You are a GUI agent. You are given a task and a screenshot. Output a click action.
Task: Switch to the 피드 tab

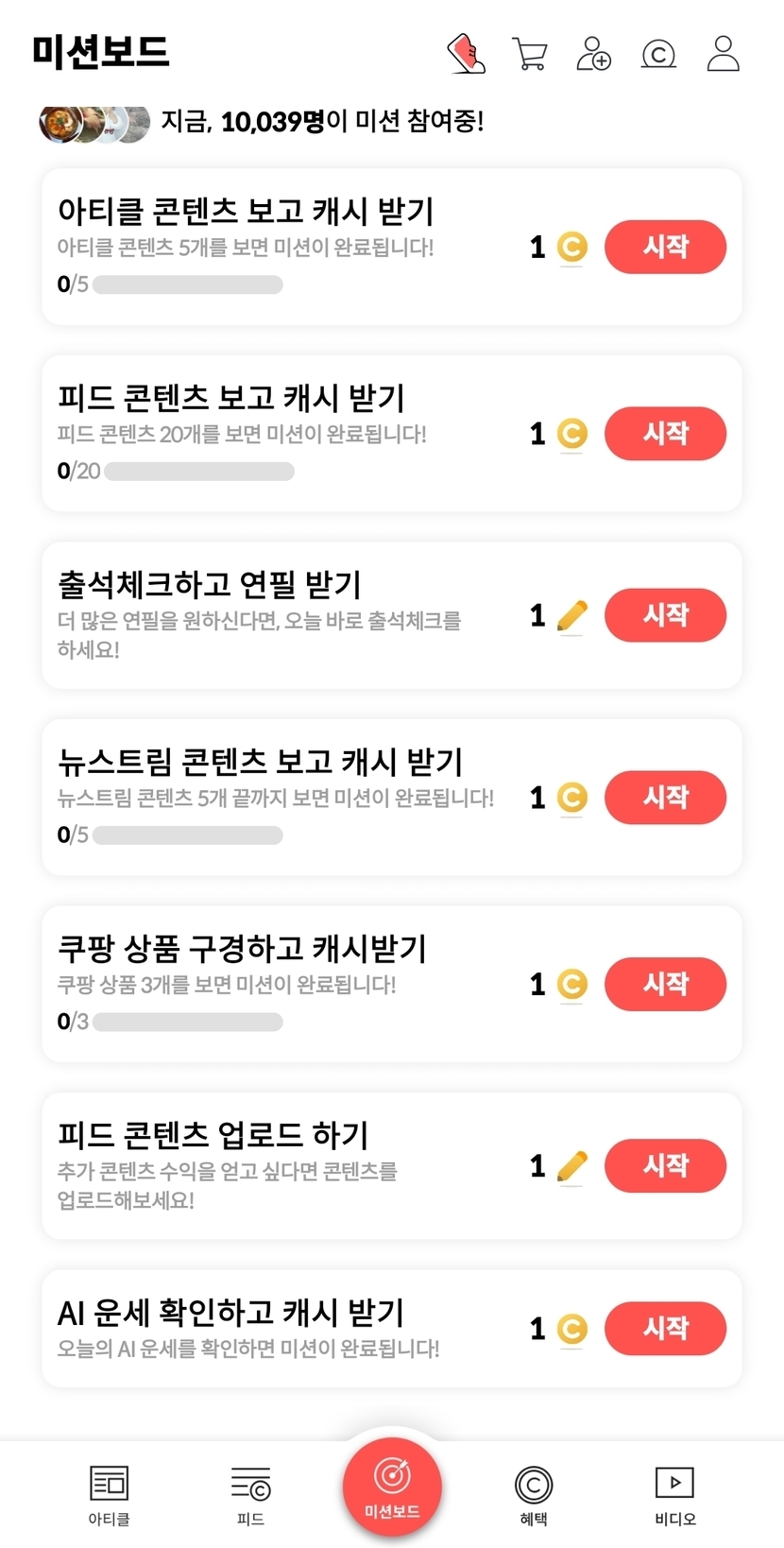point(250,1494)
